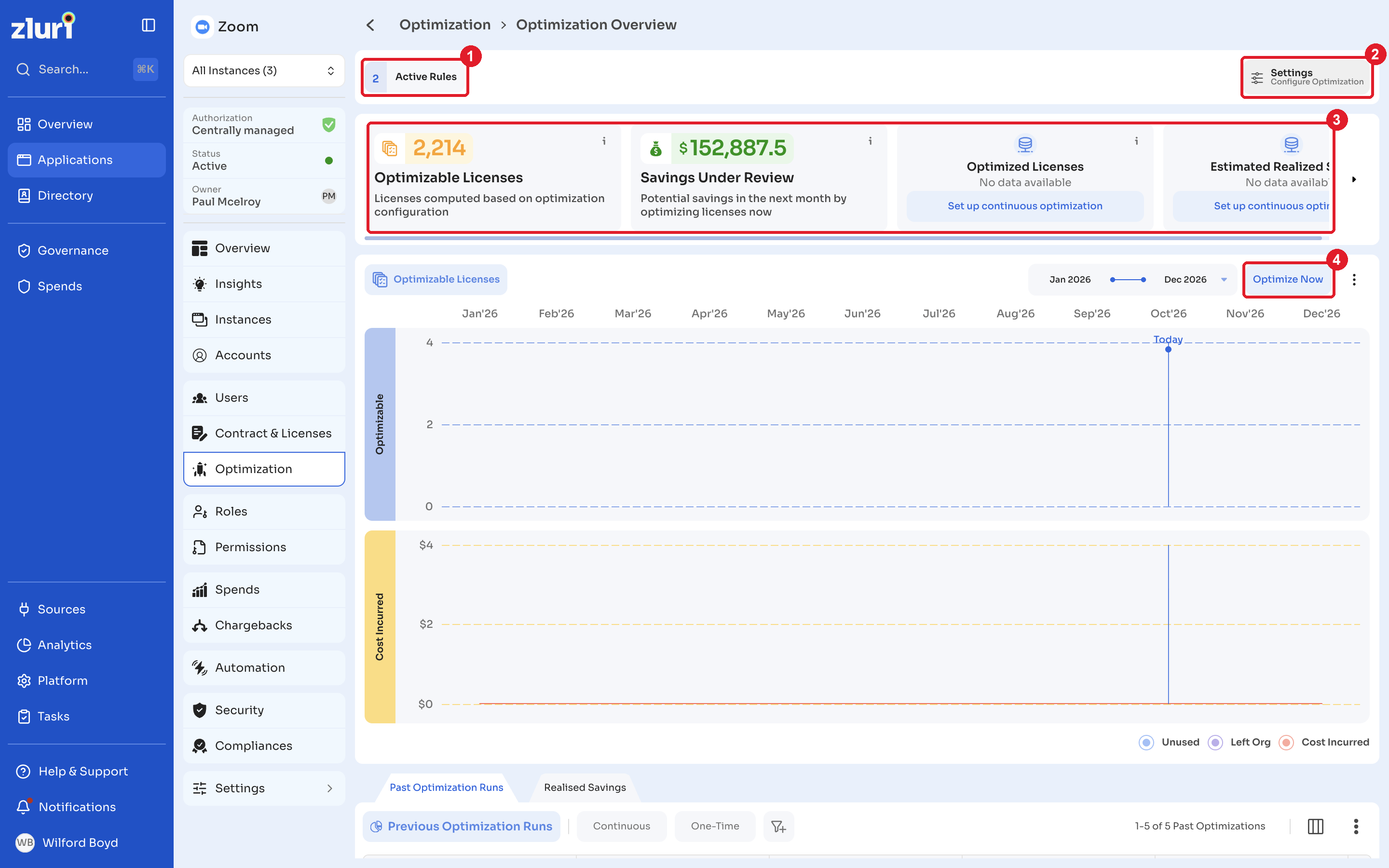Click Set up continuous optimization under Optimized Licenses
Screen dimensions: 1389x868
1024,205
